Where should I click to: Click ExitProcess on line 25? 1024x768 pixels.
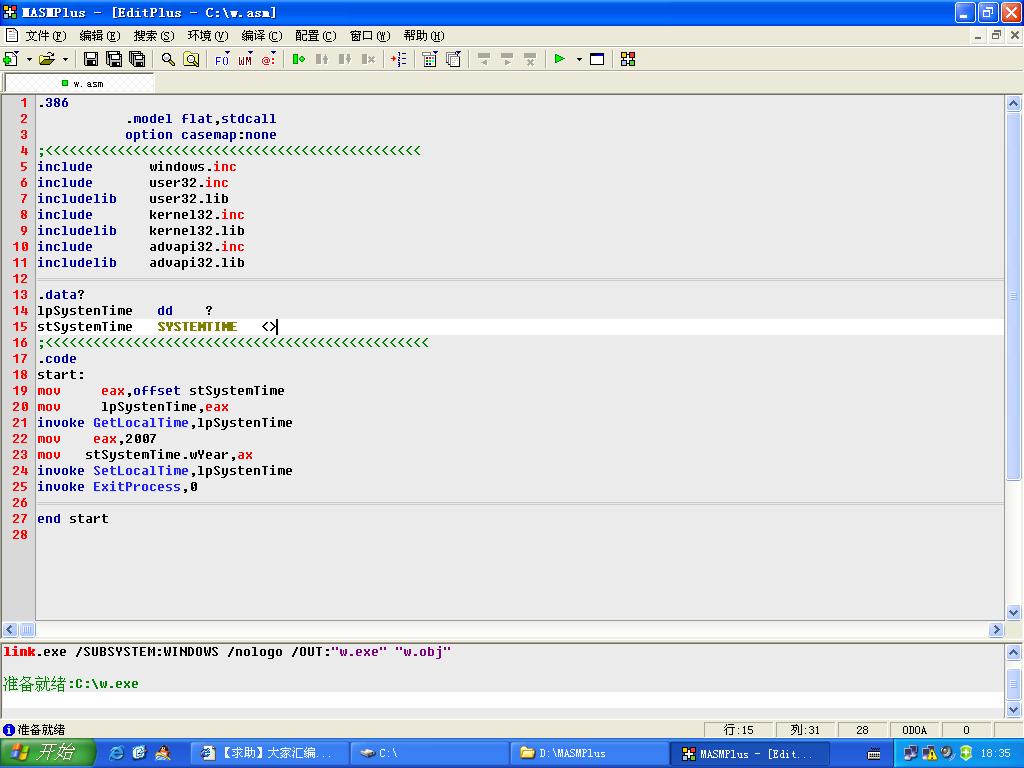tap(136, 487)
